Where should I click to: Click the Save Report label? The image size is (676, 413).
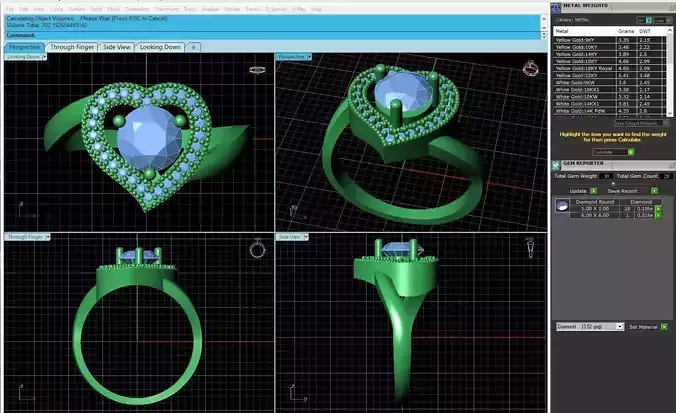[x=622, y=191]
